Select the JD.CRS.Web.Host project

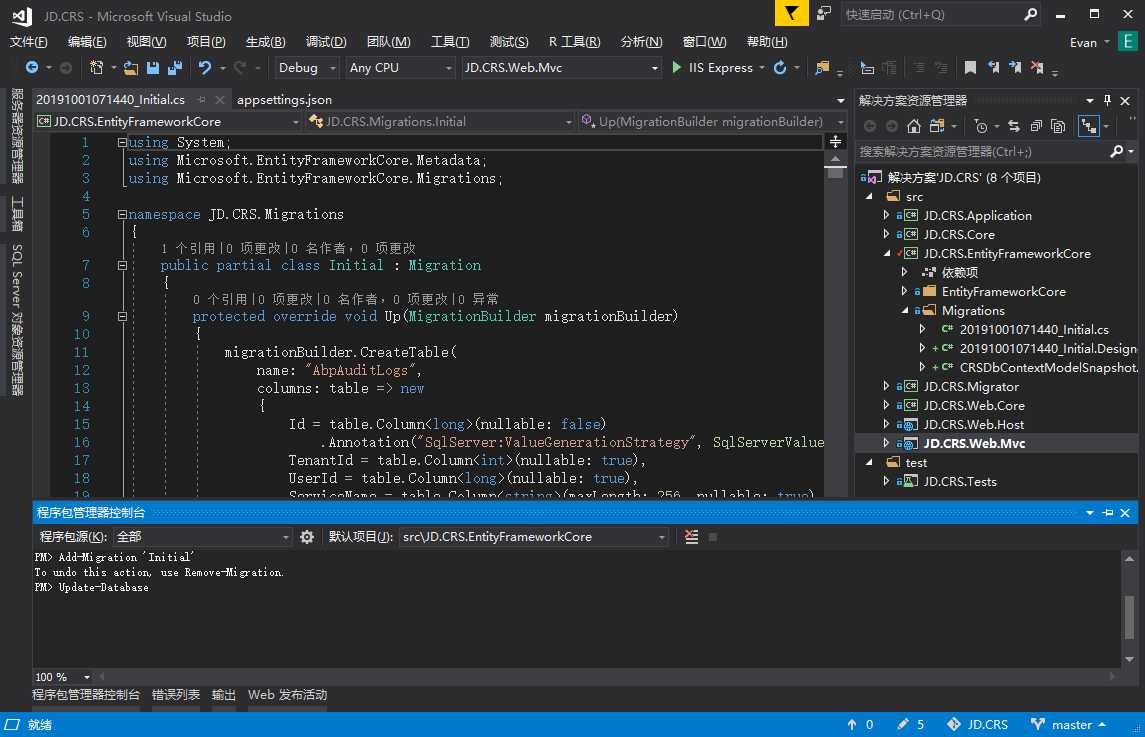[973, 424]
